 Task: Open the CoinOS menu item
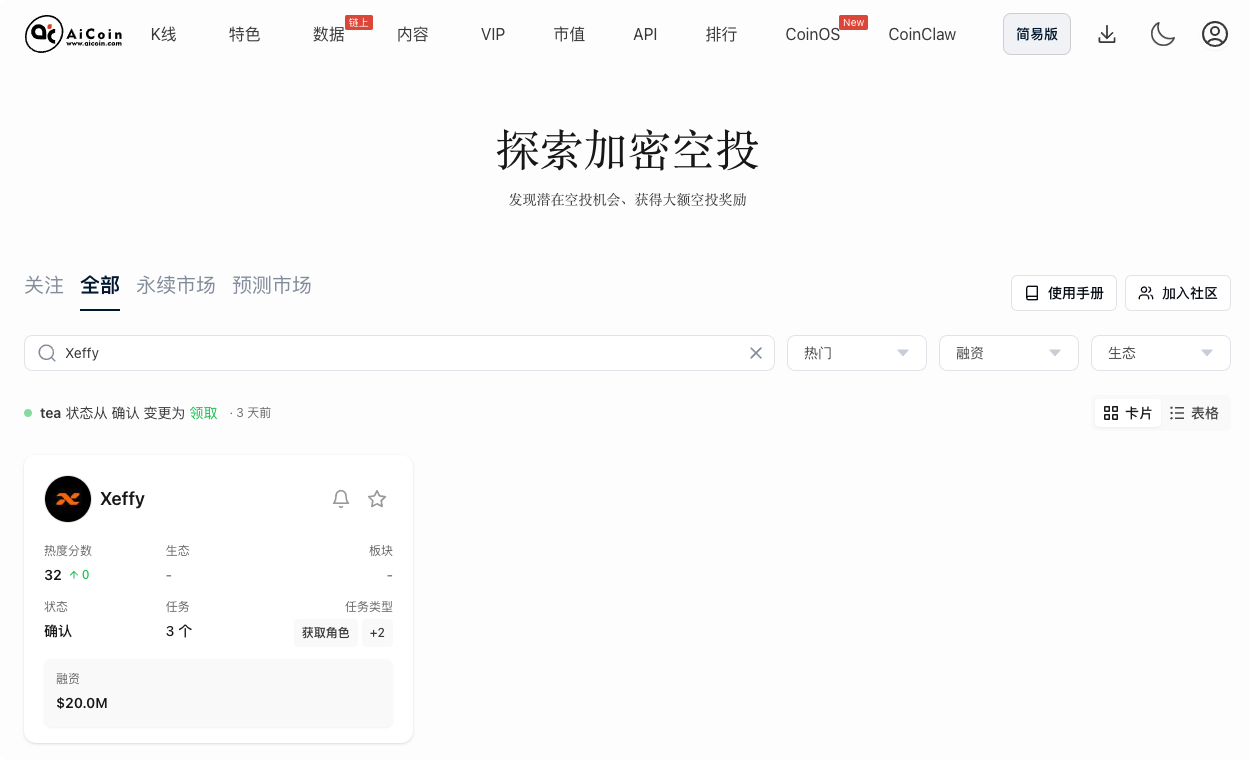(x=813, y=35)
